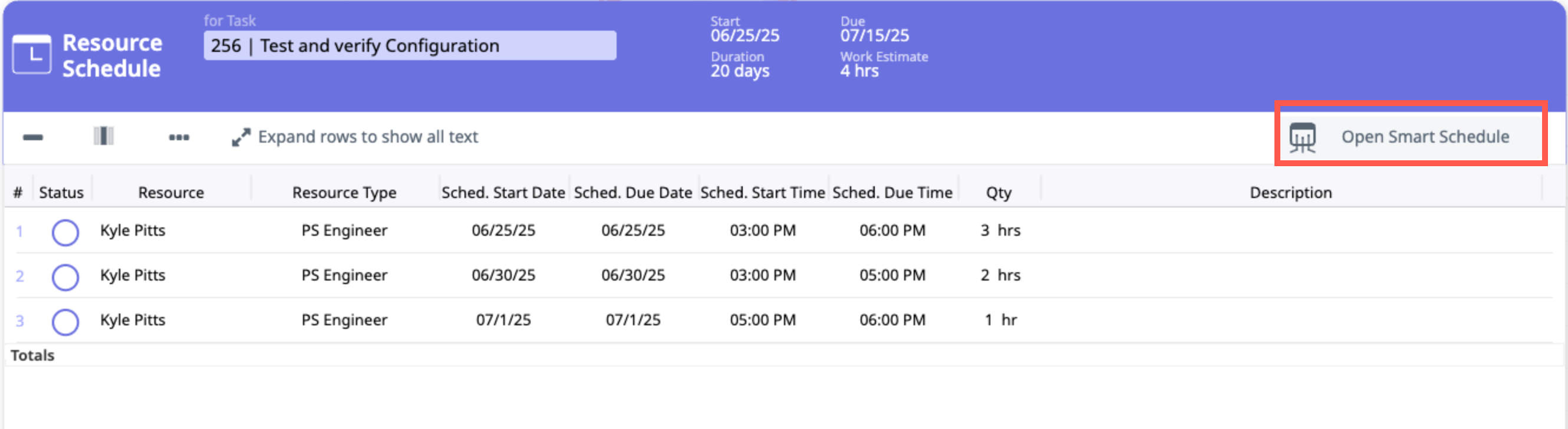Click the Smart Schedule board icon
The height and width of the screenshot is (429, 1568).
[1302, 137]
